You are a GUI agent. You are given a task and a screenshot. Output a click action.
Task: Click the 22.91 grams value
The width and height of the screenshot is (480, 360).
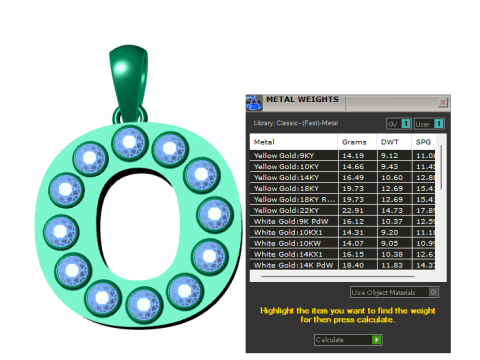click(x=353, y=211)
